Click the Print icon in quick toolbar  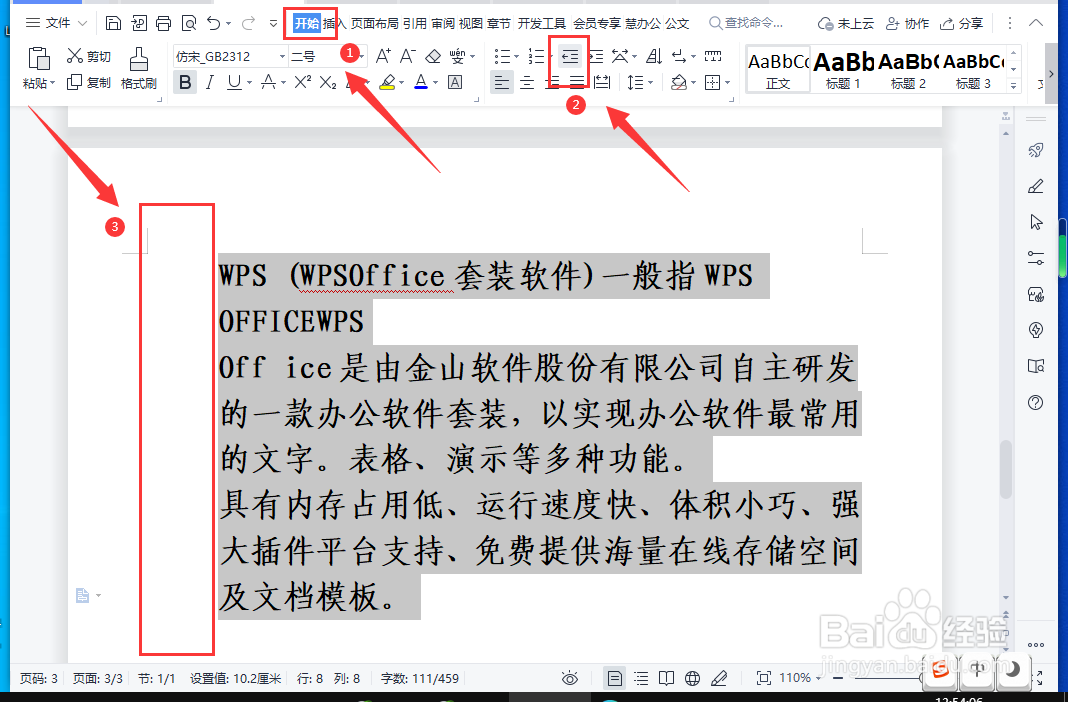pyautogui.click(x=163, y=24)
